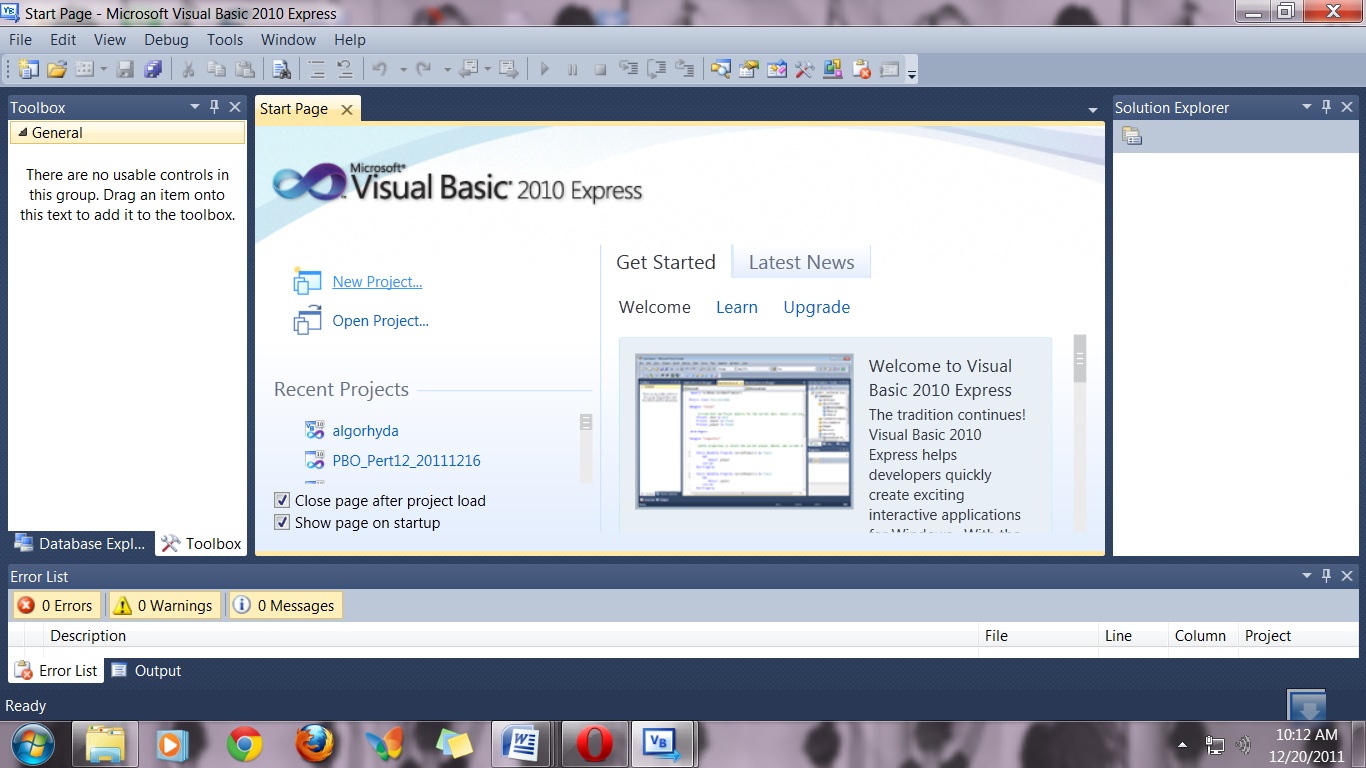Open the Tools menu
The height and width of the screenshot is (768, 1366).
point(225,40)
